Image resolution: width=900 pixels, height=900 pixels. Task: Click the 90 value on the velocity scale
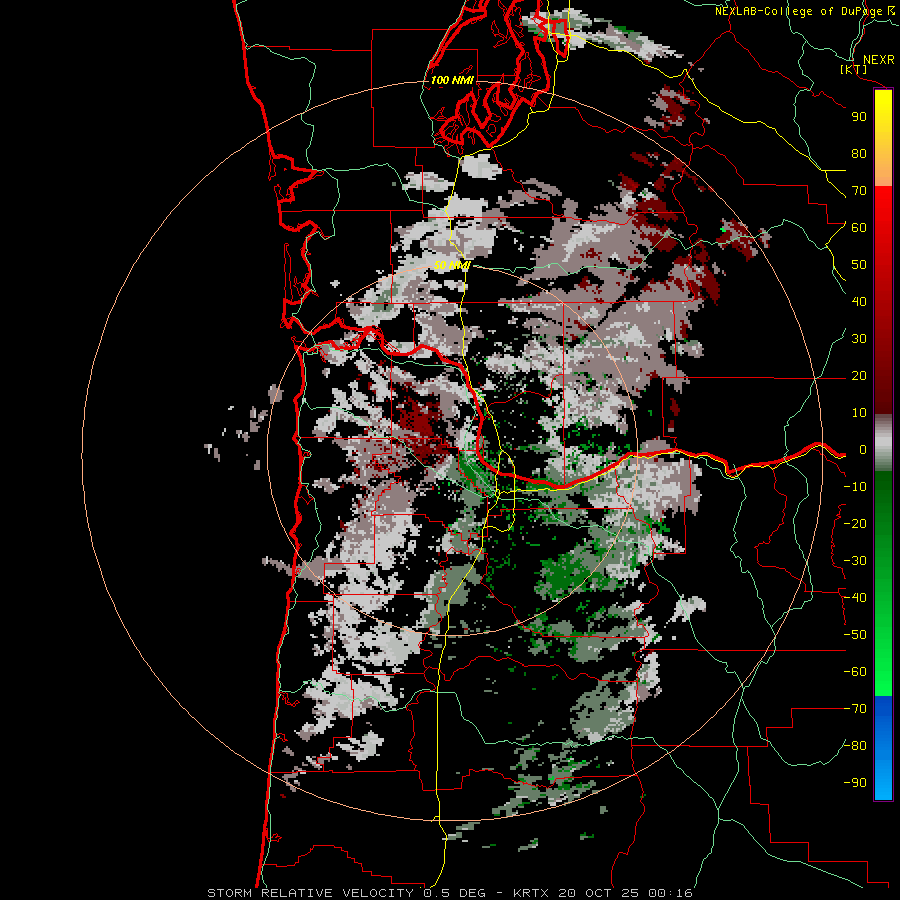[859, 117]
